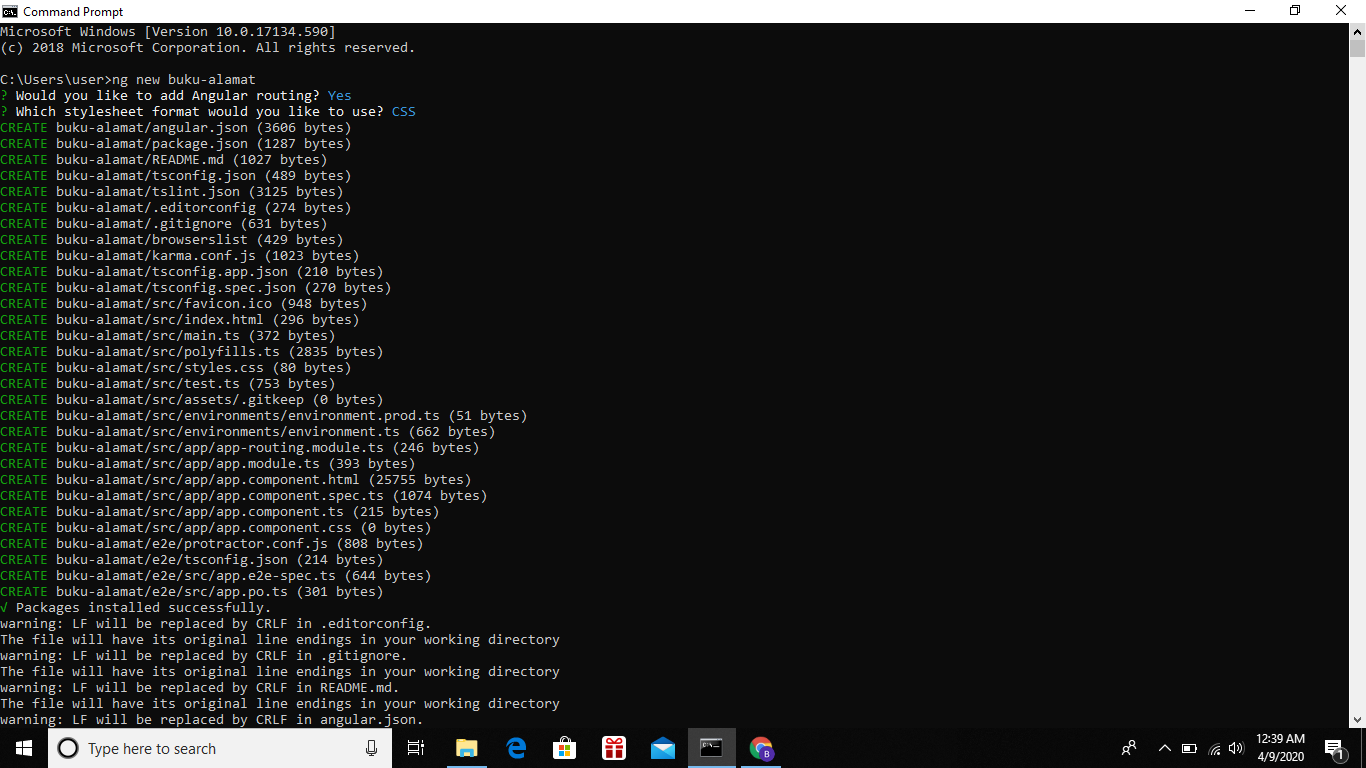Close the Command Prompt window
1366x768 pixels.
click(x=1342, y=11)
